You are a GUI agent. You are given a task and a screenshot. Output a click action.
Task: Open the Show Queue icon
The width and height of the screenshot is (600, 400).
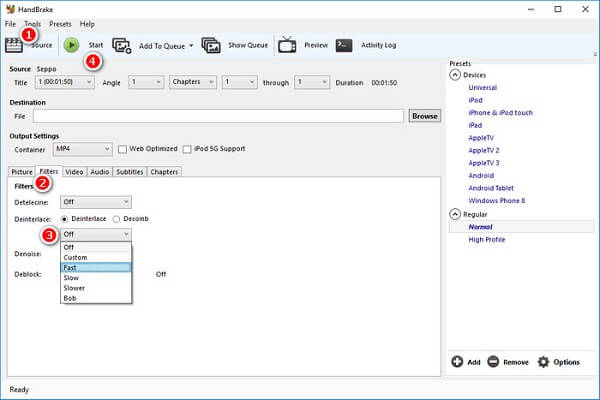(x=211, y=45)
